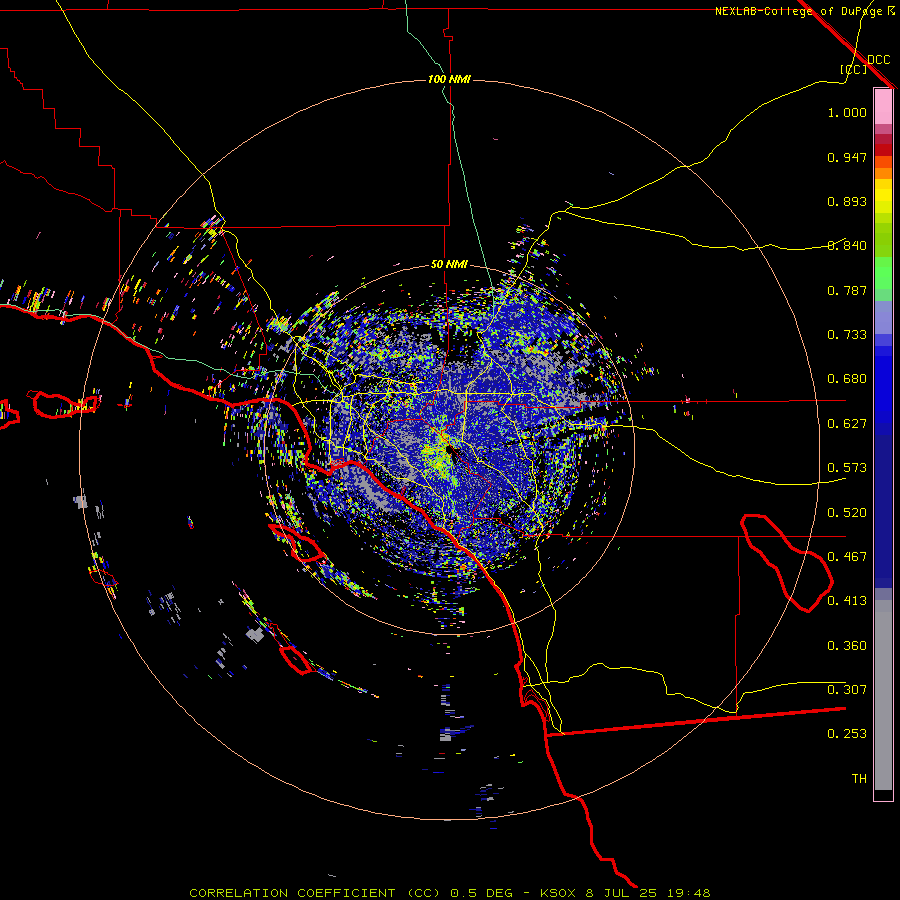Image resolution: width=900 pixels, height=900 pixels.
Task: Select the 0.787 scale value
Action: (x=847, y=290)
